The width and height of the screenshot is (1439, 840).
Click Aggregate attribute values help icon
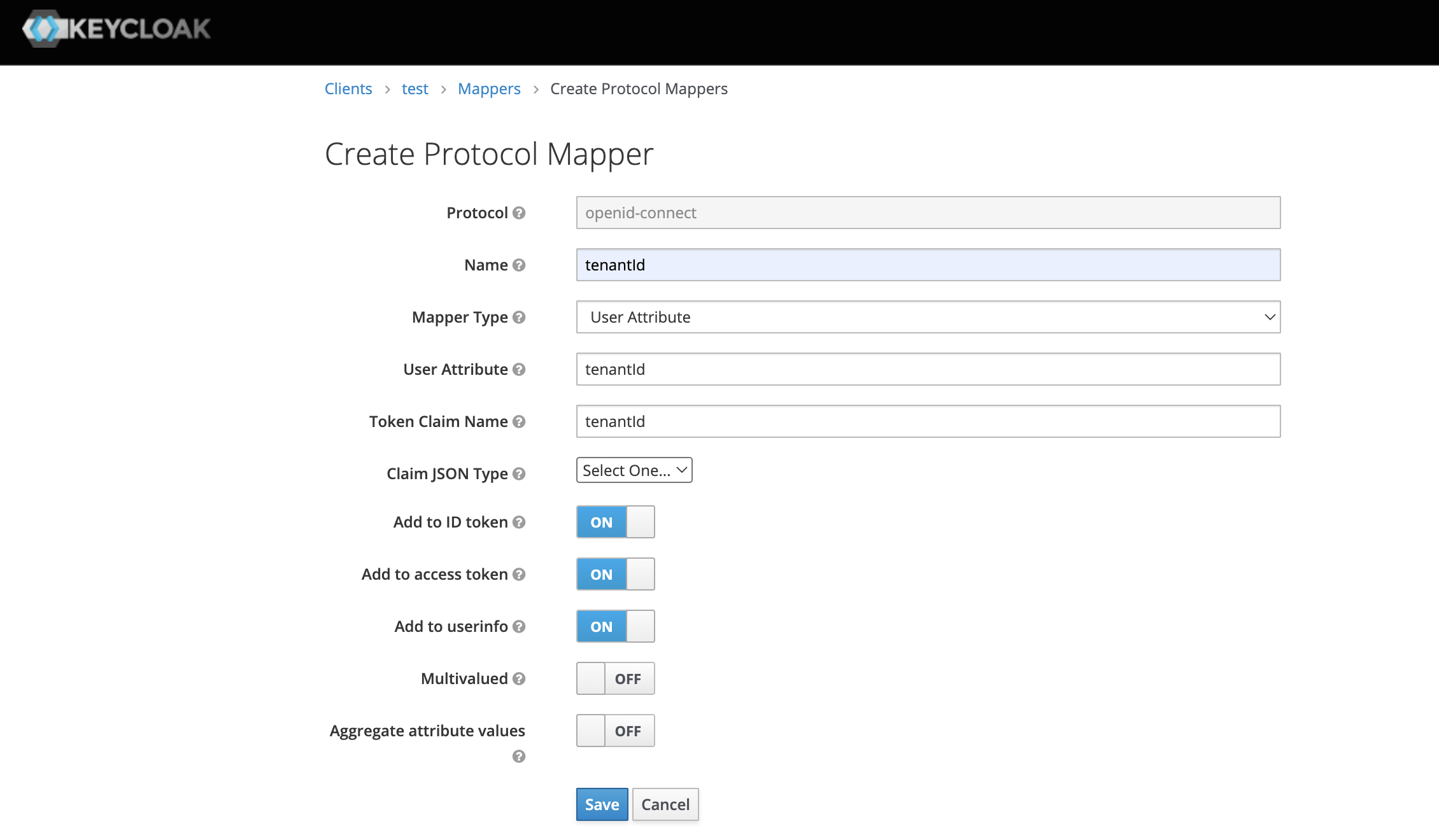click(x=519, y=756)
